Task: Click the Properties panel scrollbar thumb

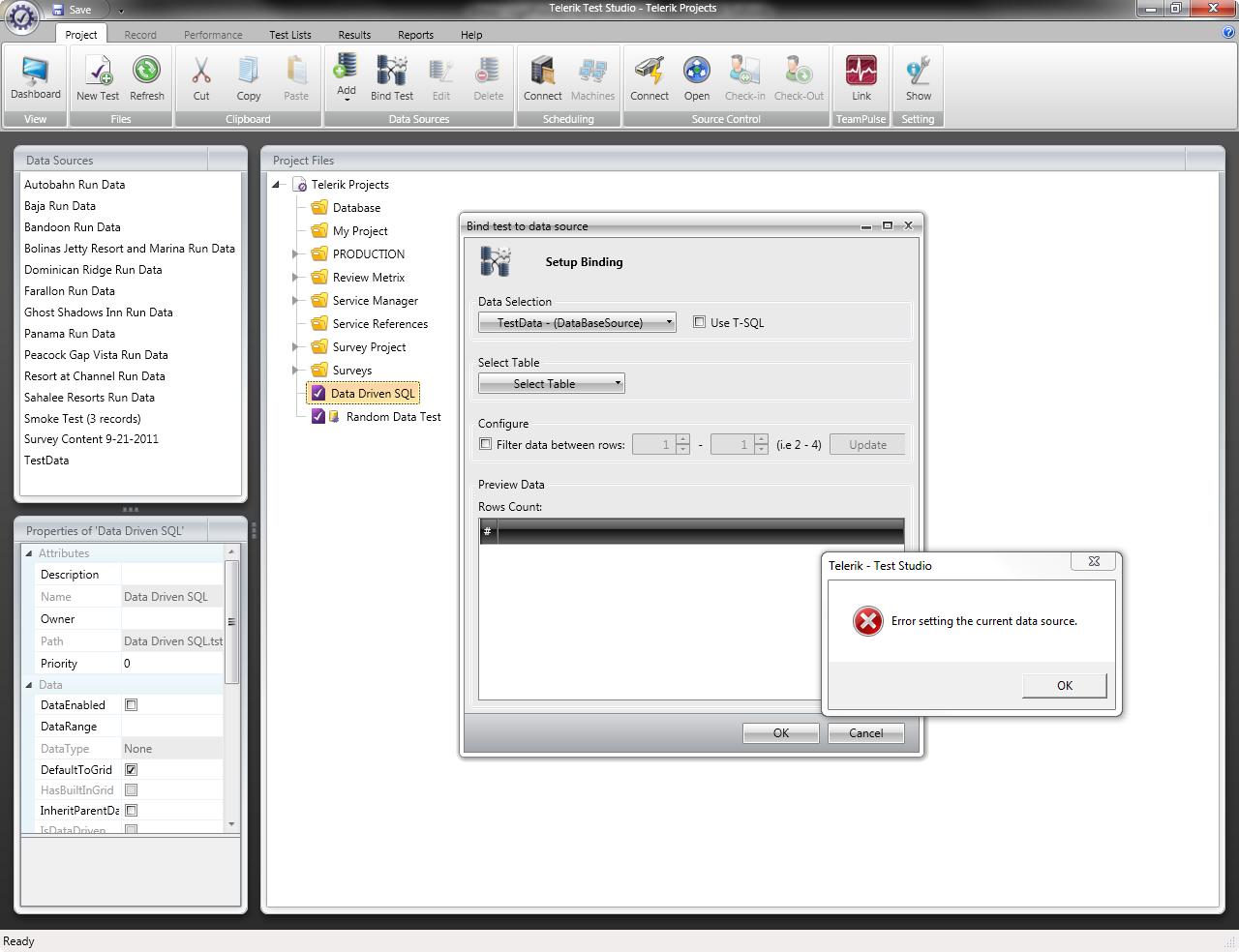Action: [231, 621]
